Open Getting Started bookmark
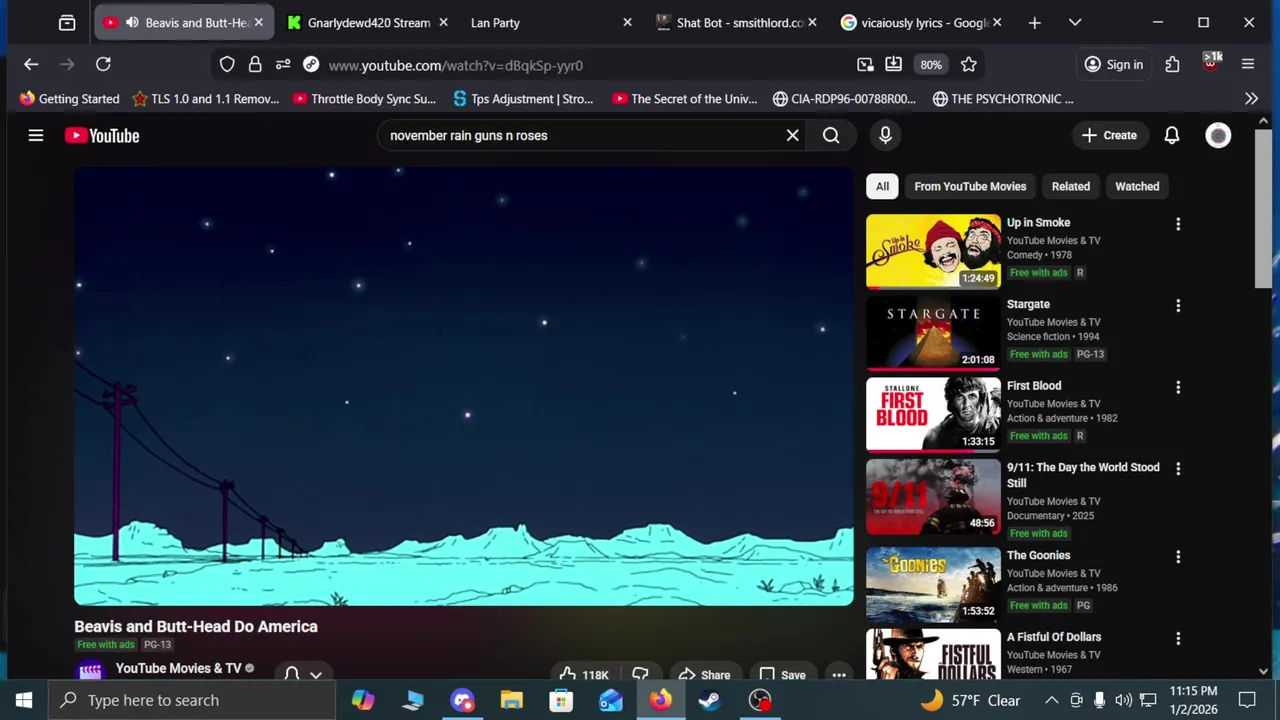Viewport: 1280px width, 720px height. click(x=70, y=98)
